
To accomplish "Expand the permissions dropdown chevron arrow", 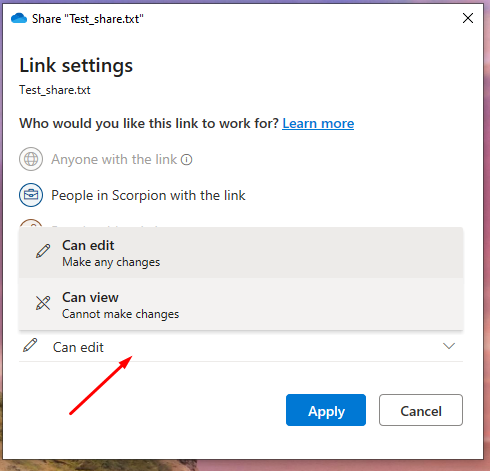I will click(449, 346).
